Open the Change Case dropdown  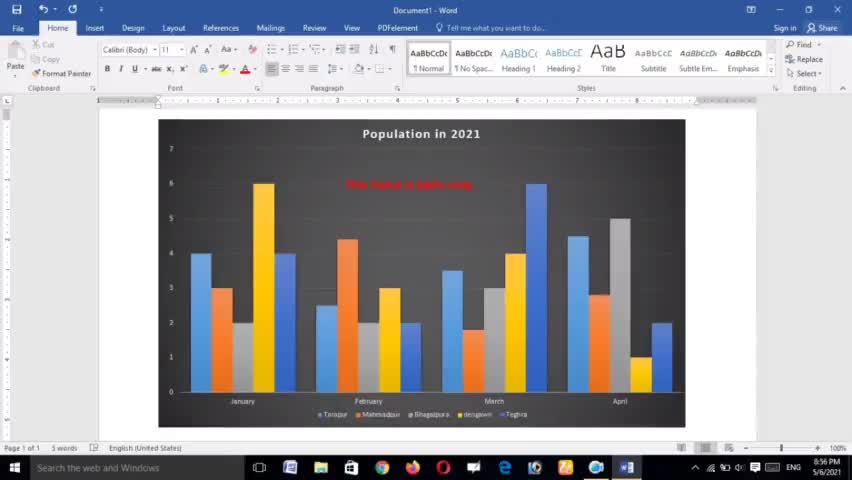229,49
